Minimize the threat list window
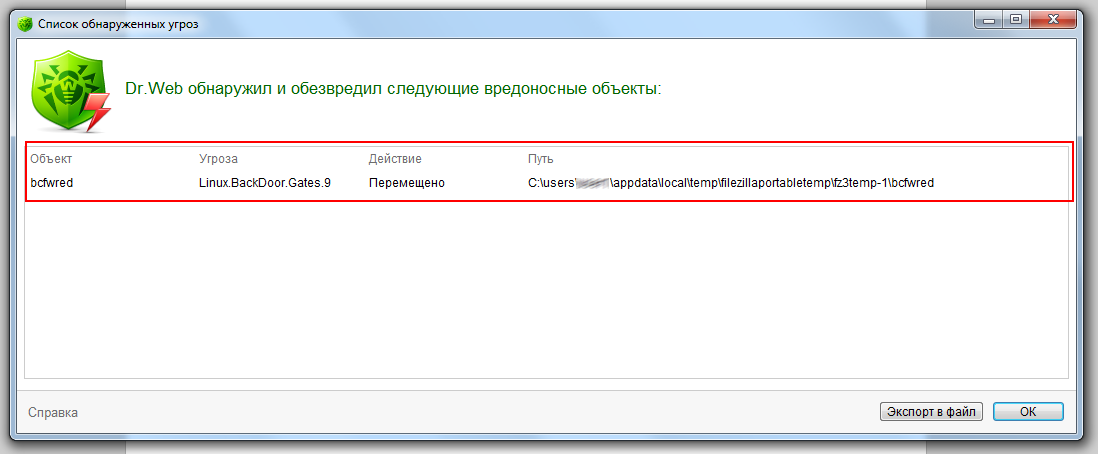The width and height of the screenshot is (1098, 454). coord(988,21)
